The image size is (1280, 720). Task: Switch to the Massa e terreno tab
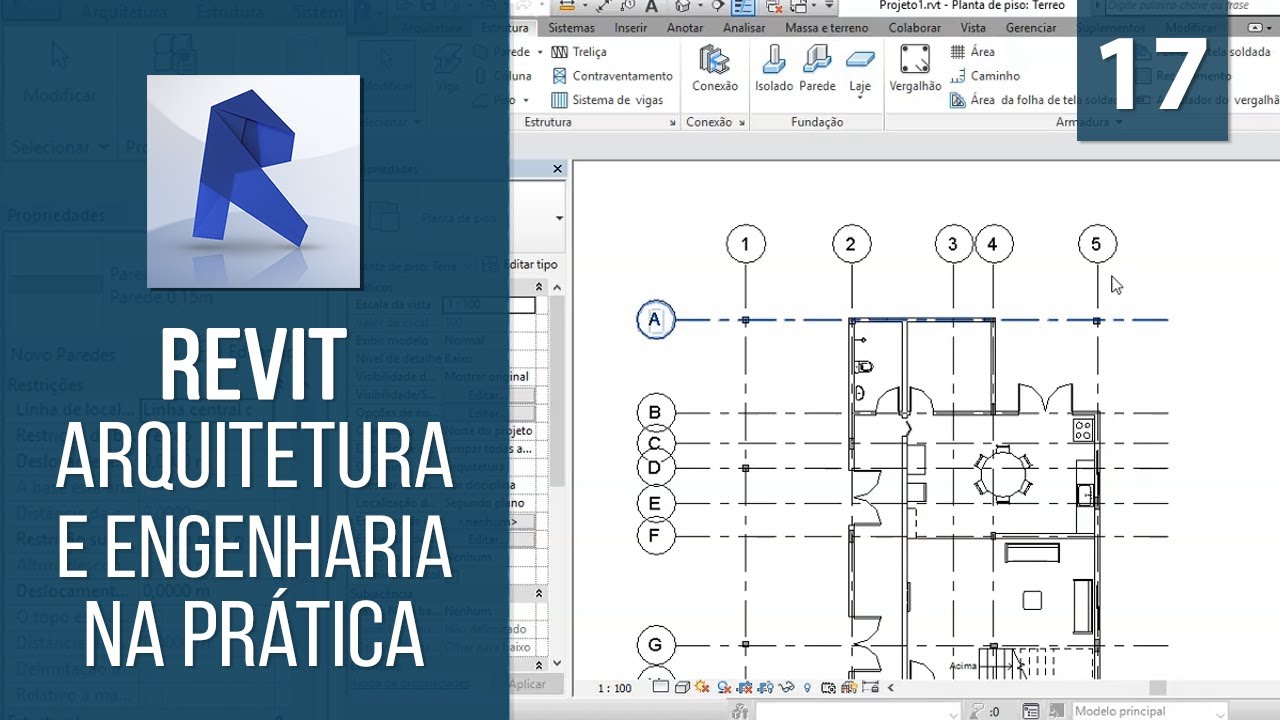pos(825,28)
